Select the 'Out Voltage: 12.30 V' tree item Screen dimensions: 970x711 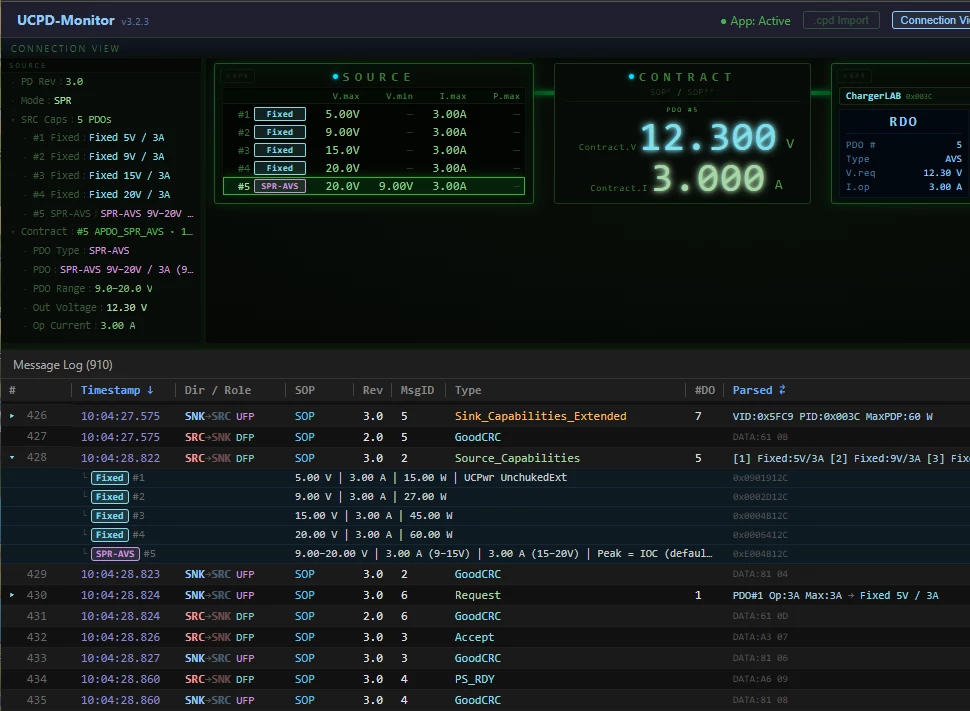point(90,308)
